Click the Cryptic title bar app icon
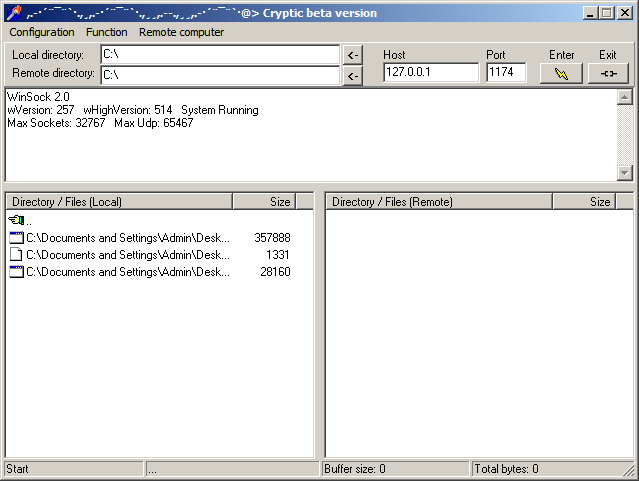639x481 pixels. [11, 12]
